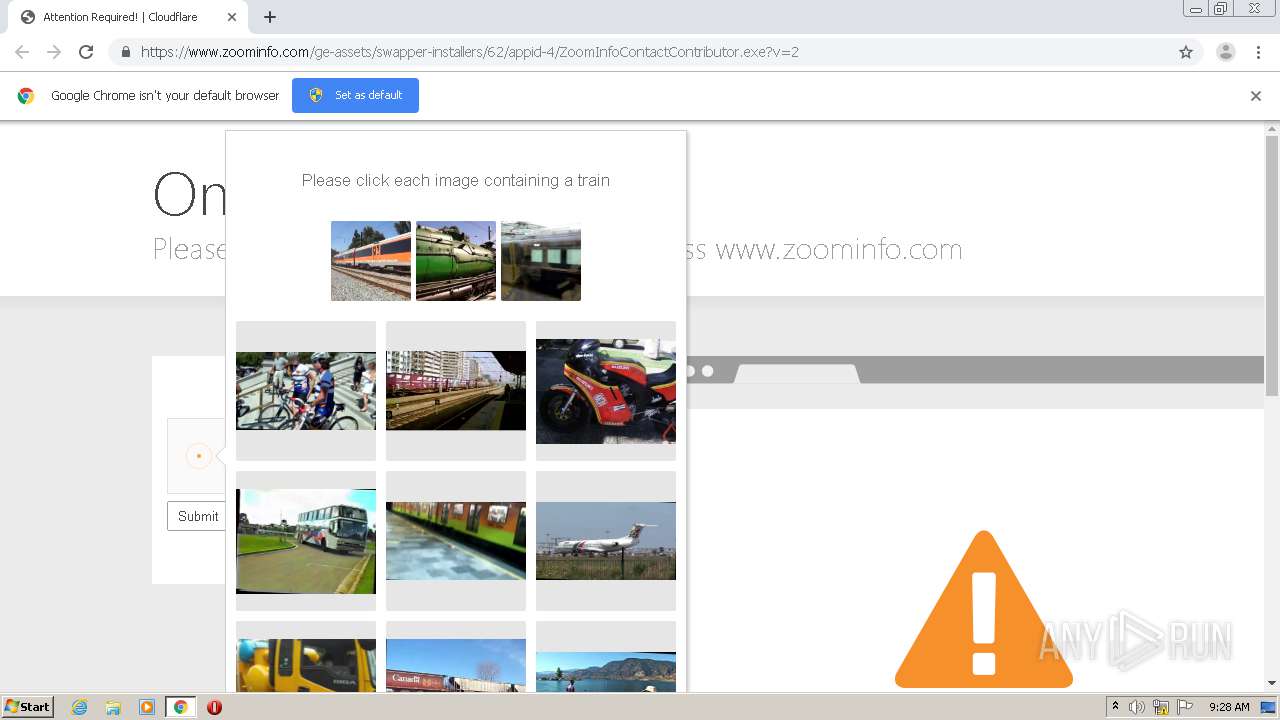Select the red motorcycle image
1280x720 pixels.
point(606,391)
